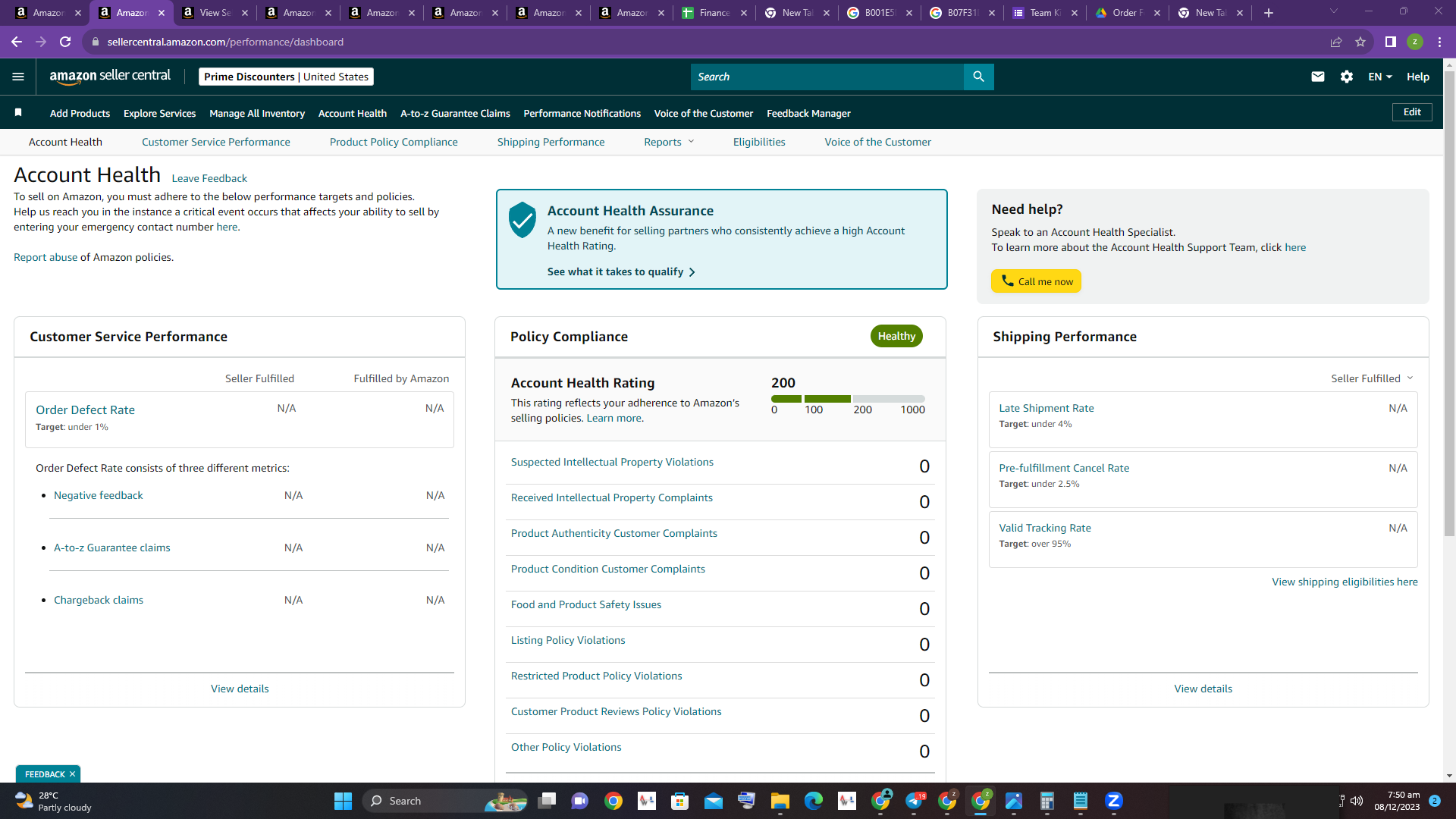Open the Valid Tracking Rate link
Viewport: 1456px width, 819px height.
(1045, 528)
